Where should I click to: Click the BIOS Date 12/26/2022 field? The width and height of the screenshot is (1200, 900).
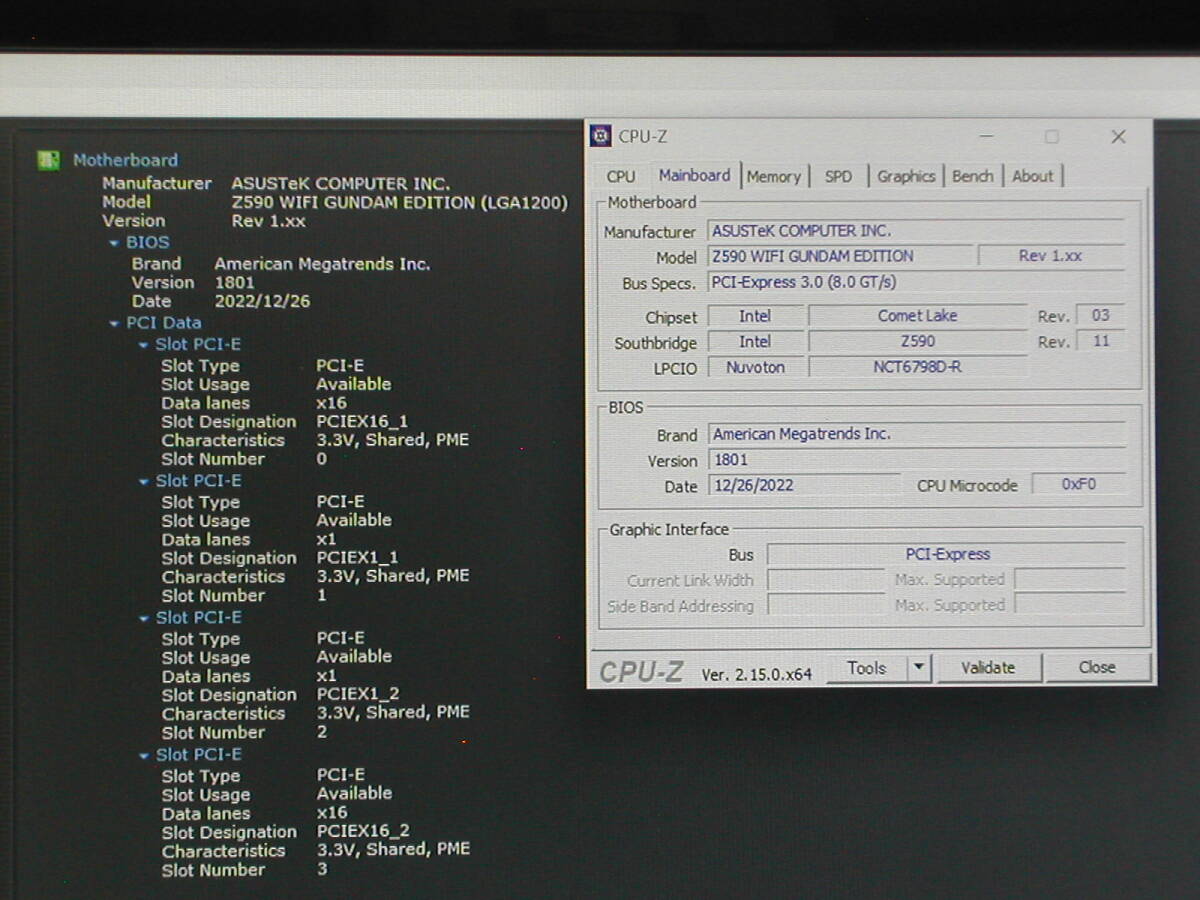coord(804,486)
